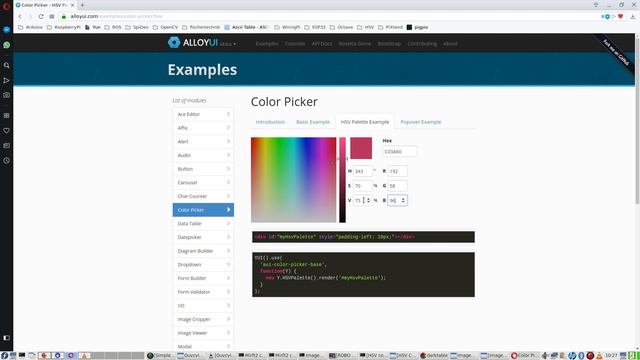Open terminal launcher in taskbar

point(22,356)
